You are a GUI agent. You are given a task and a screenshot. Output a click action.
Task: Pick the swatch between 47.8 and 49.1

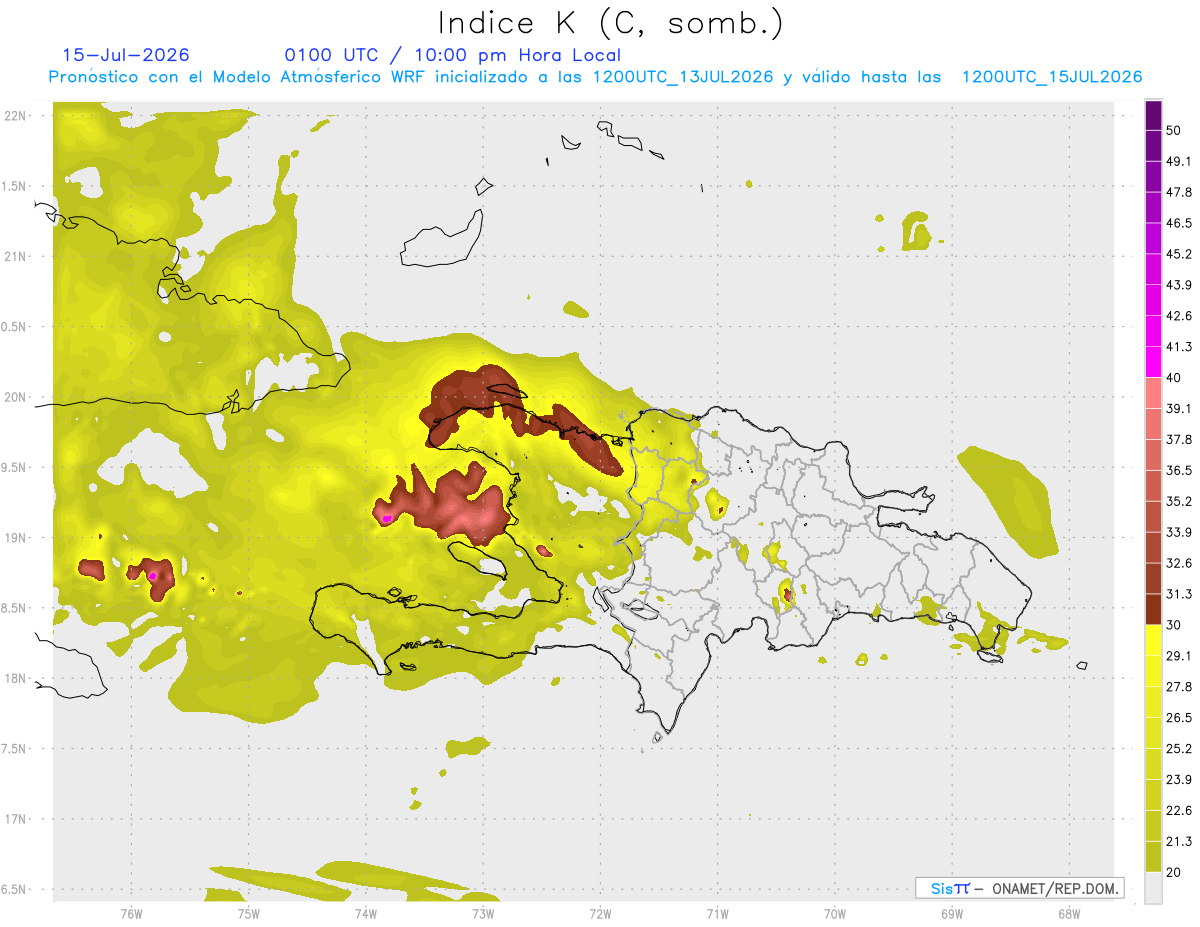1153,176
